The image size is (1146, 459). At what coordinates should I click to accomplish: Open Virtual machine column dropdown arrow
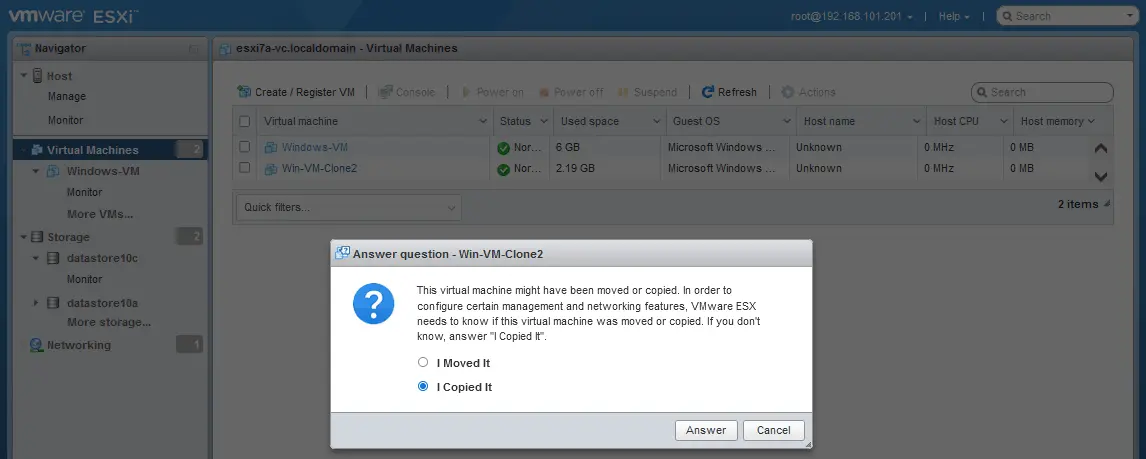click(x=482, y=121)
